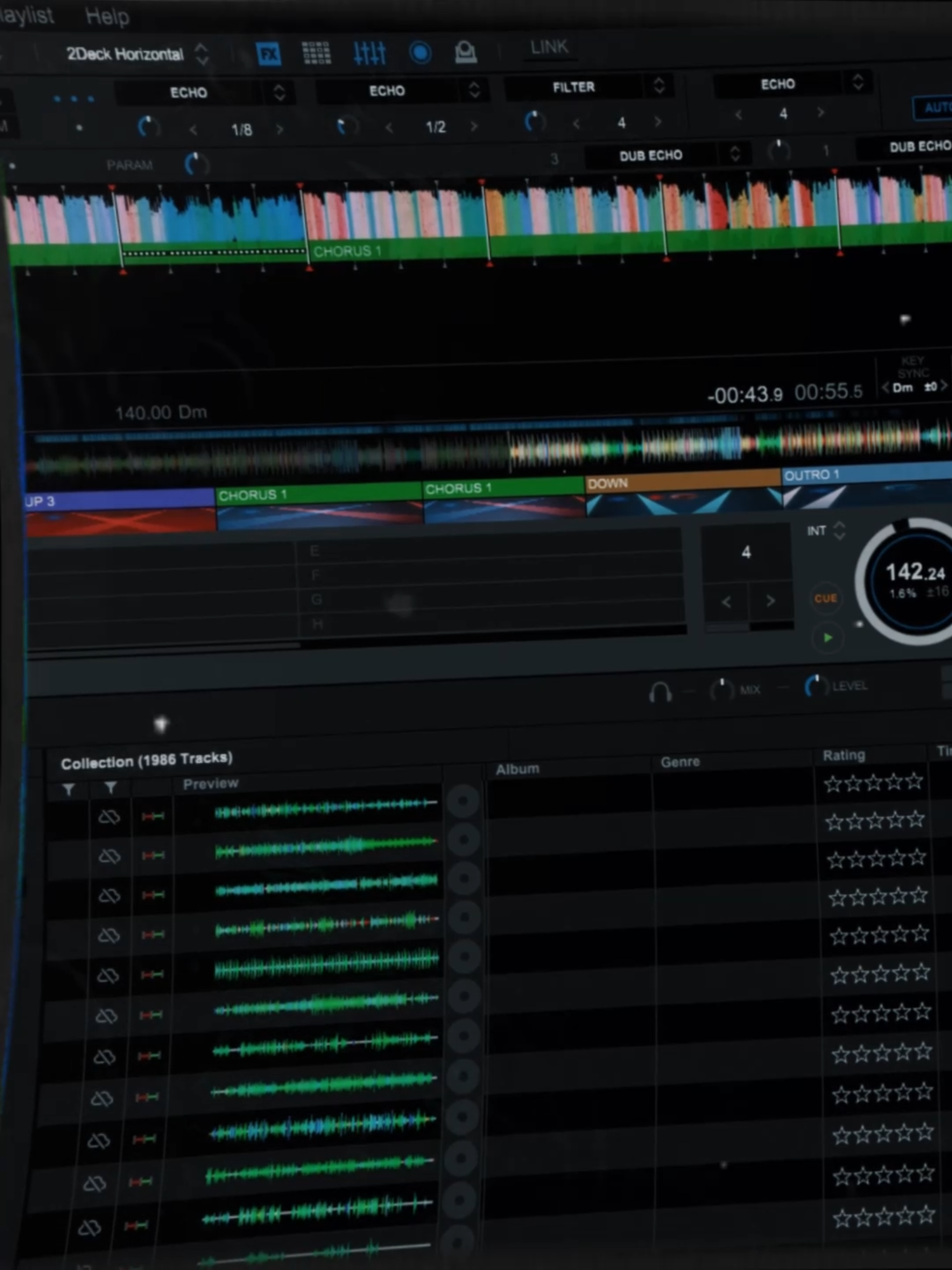Image resolution: width=952 pixels, height=1270 pixels.
Task: Decrease the 1/8 beat value
Action: click(x=193, y=130)
